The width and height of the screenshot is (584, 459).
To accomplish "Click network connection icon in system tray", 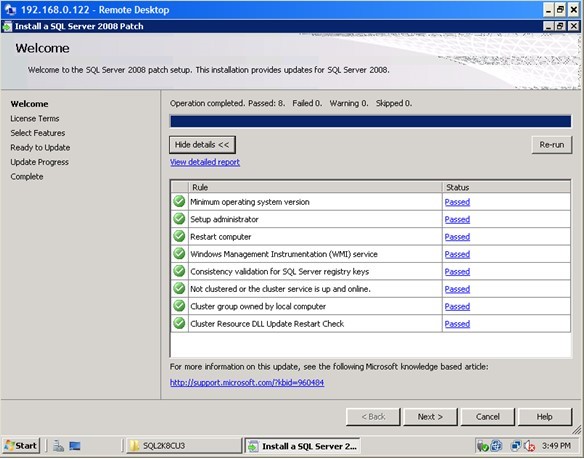I will 516,446.
